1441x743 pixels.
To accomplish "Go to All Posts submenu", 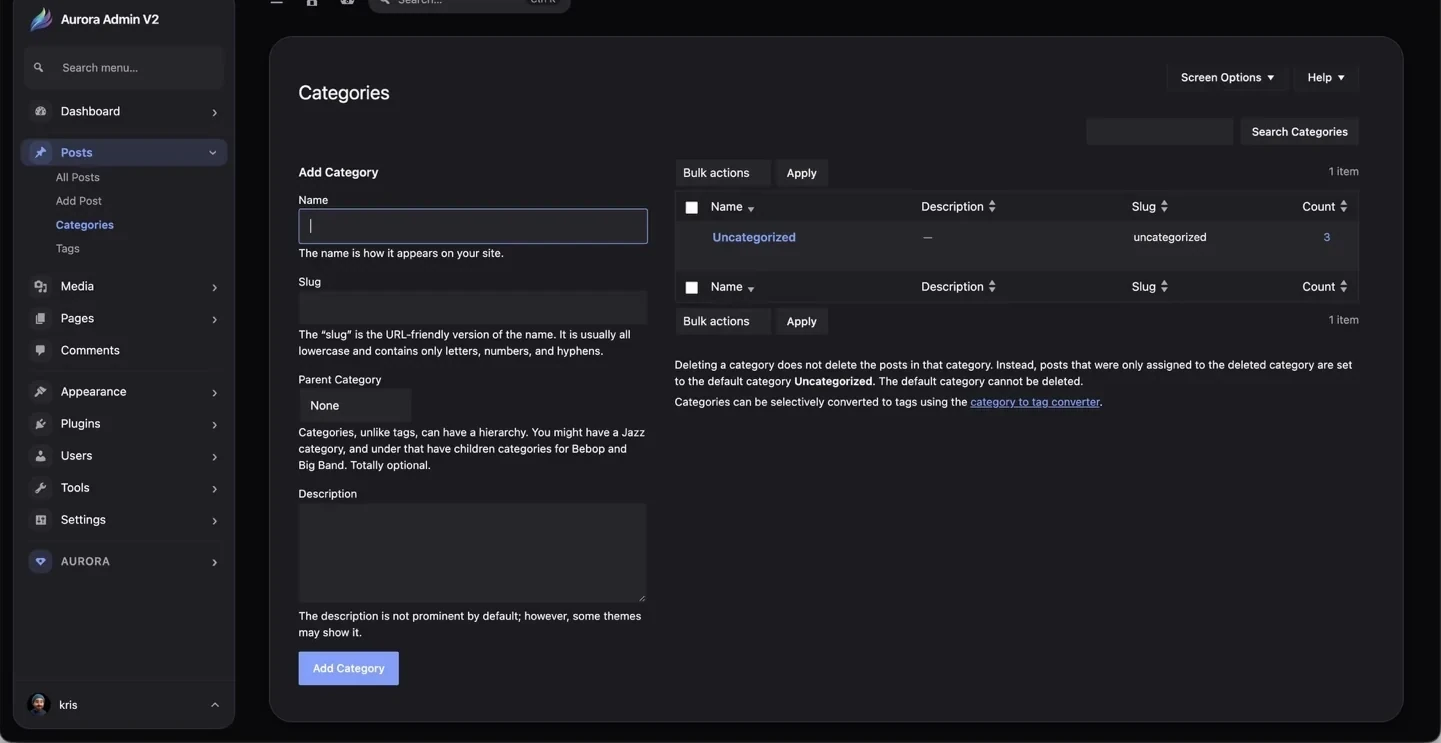I will click(78, 177).
